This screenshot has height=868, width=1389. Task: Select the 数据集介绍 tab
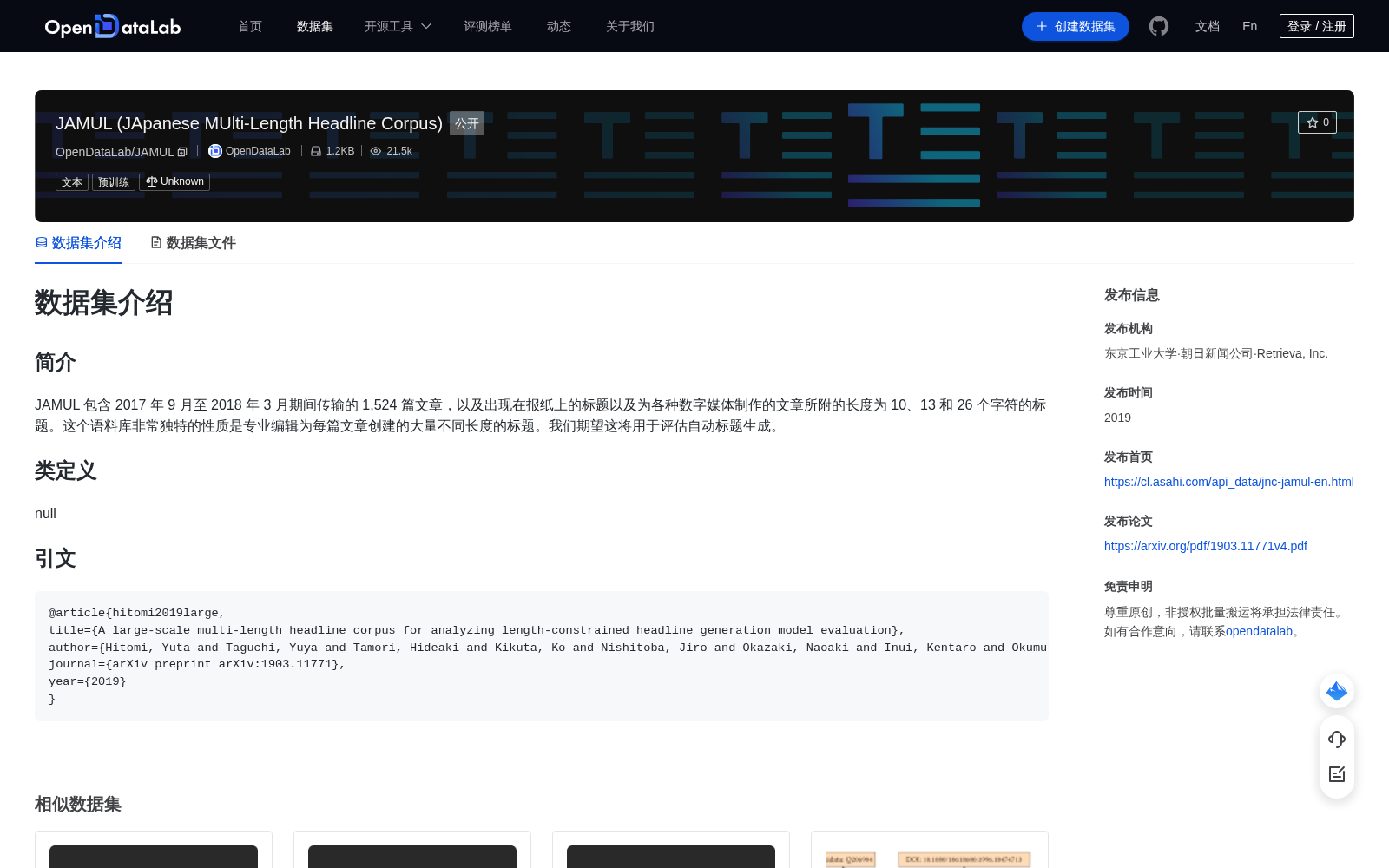pyautogui.click(x=78, y=243)
